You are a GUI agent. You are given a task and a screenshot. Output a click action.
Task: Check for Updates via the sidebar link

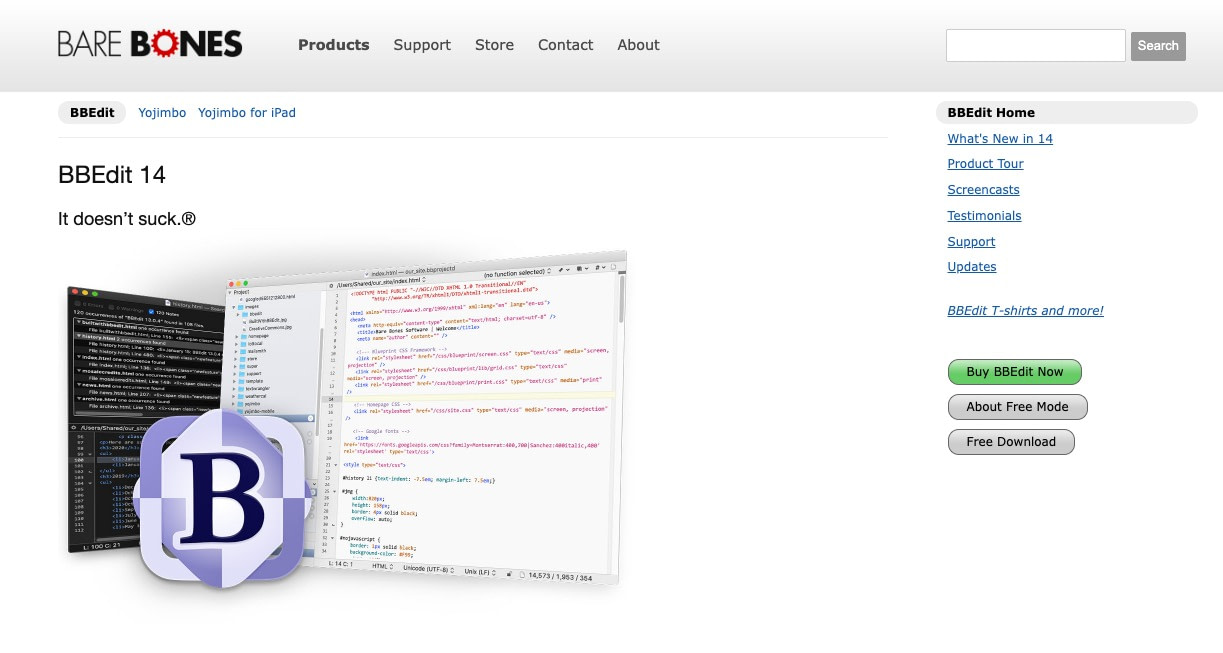tap(971, 266)
